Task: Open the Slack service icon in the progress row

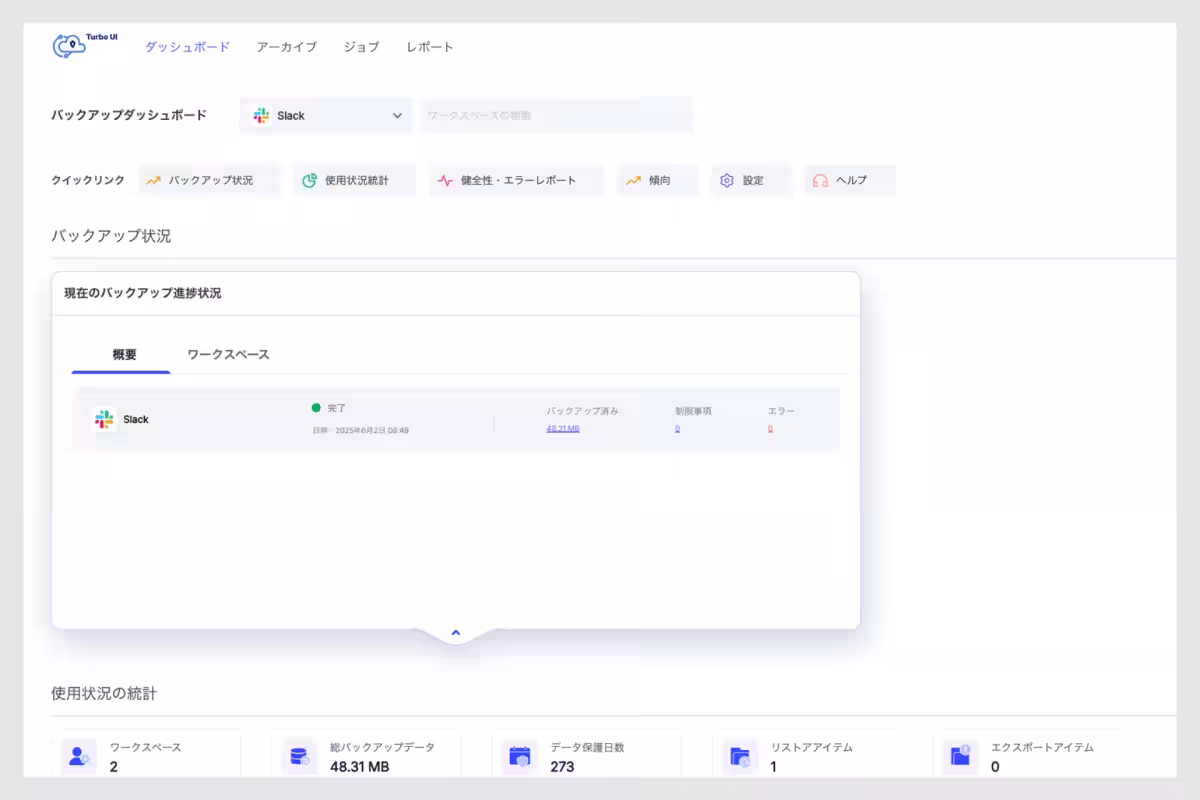Action: tap(105, 419)
